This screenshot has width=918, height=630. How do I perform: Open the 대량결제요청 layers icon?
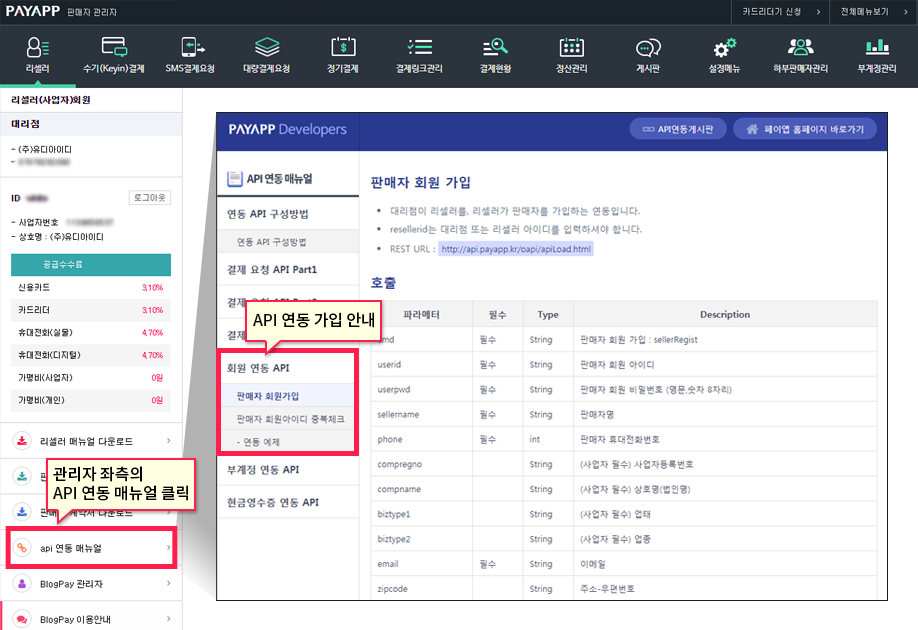click(267, 47)
